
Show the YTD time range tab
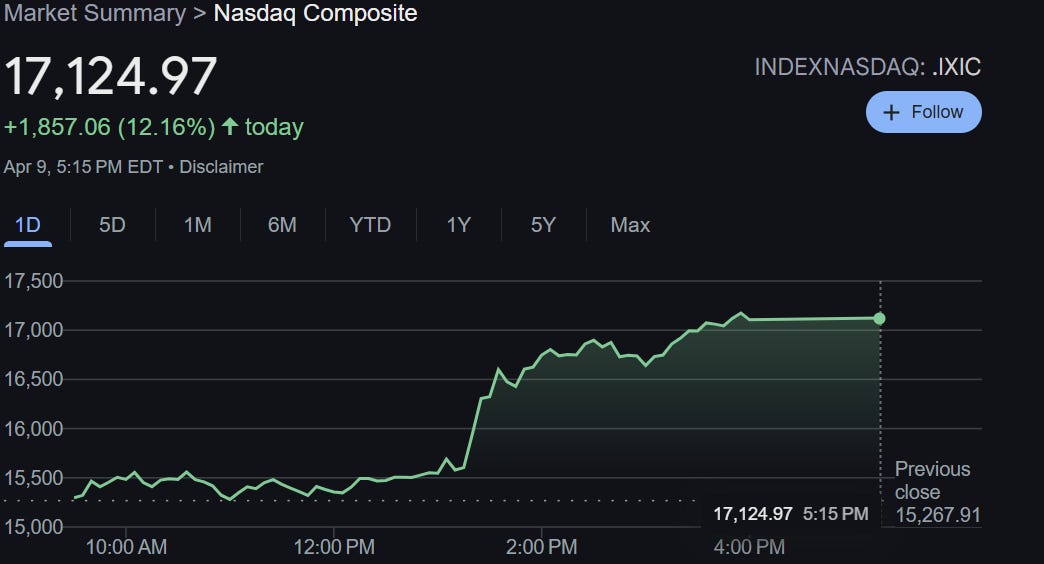pos(370,225)
